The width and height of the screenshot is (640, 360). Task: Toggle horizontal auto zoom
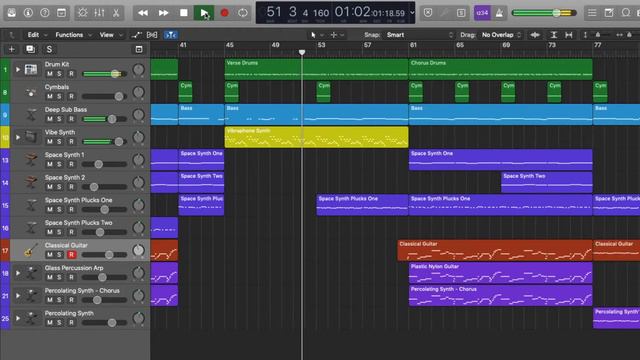pyautogui.click(x=569, y=35)
